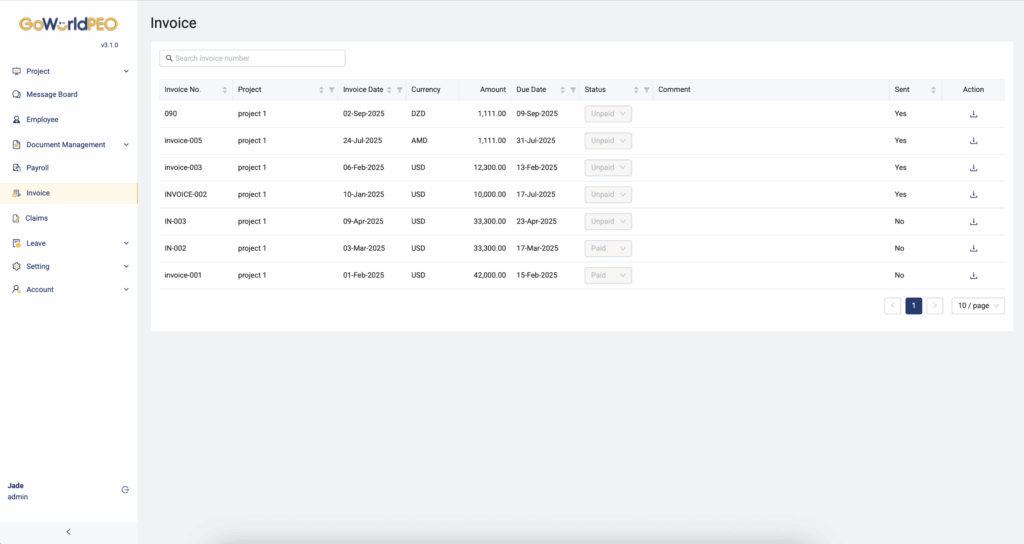Open the 10 / page size dropdown

click(977, 305)
